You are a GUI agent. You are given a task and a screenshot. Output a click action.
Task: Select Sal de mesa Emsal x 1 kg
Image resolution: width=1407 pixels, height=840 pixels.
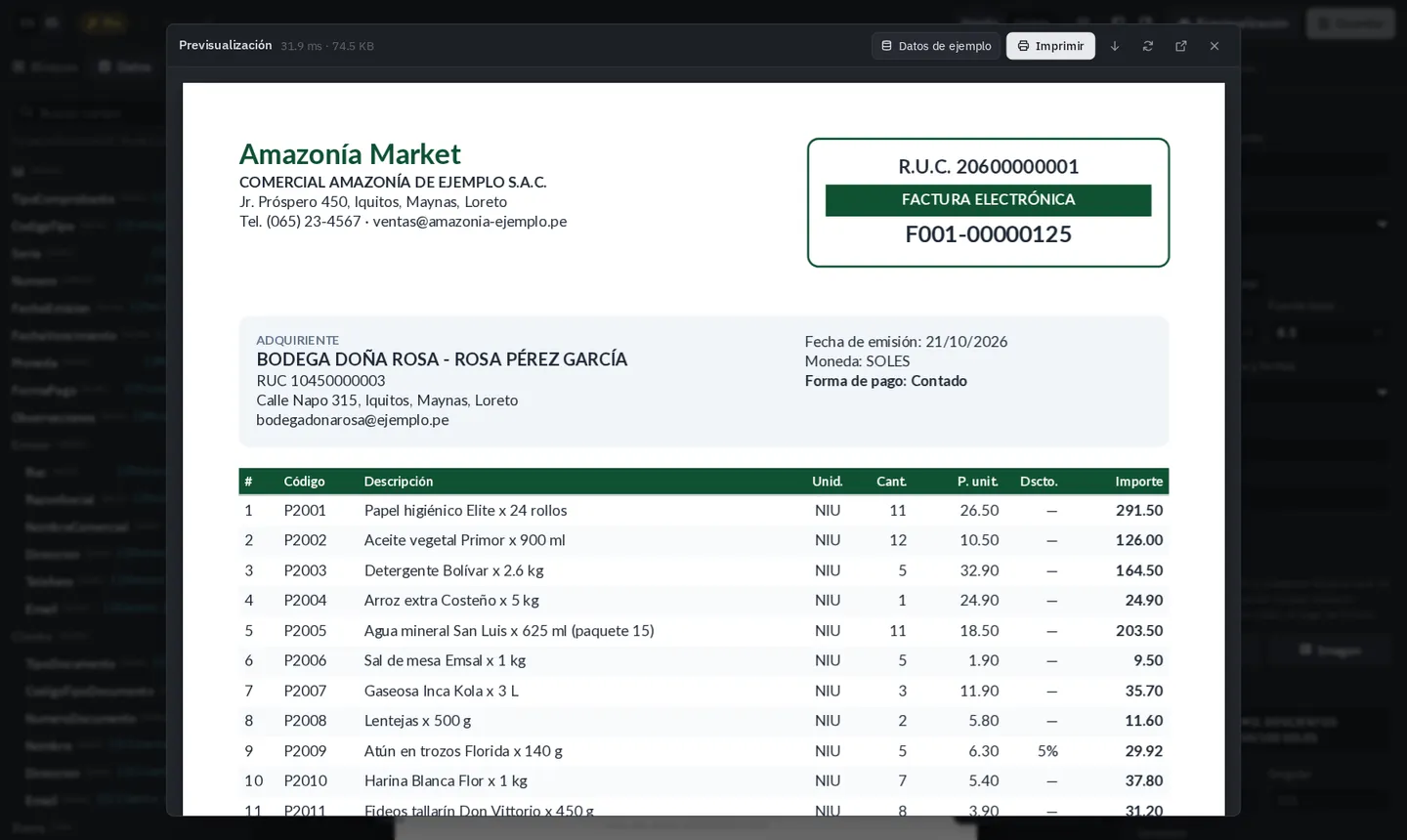click(x=445, y=660)
